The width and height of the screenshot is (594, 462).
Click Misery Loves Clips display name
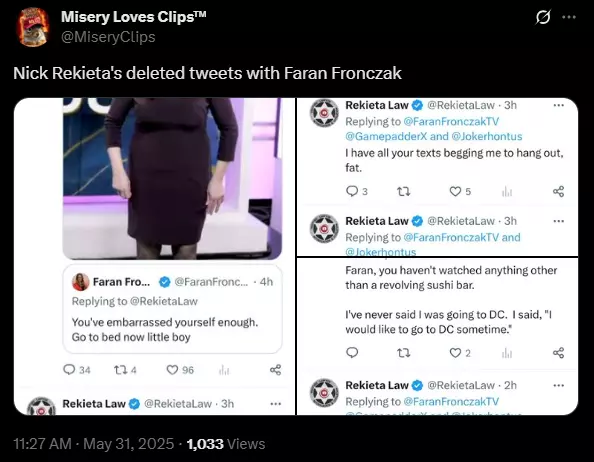pyautogui.click(x=133, y=17)
